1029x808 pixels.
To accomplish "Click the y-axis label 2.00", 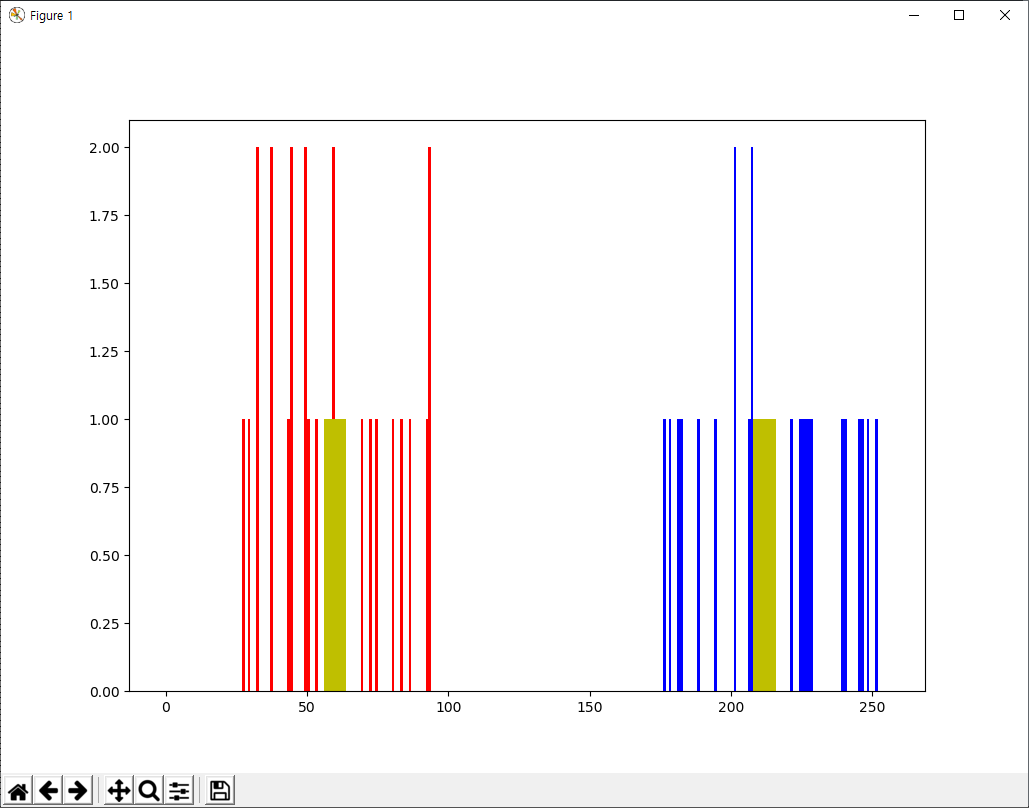I will tap(104, 148).
